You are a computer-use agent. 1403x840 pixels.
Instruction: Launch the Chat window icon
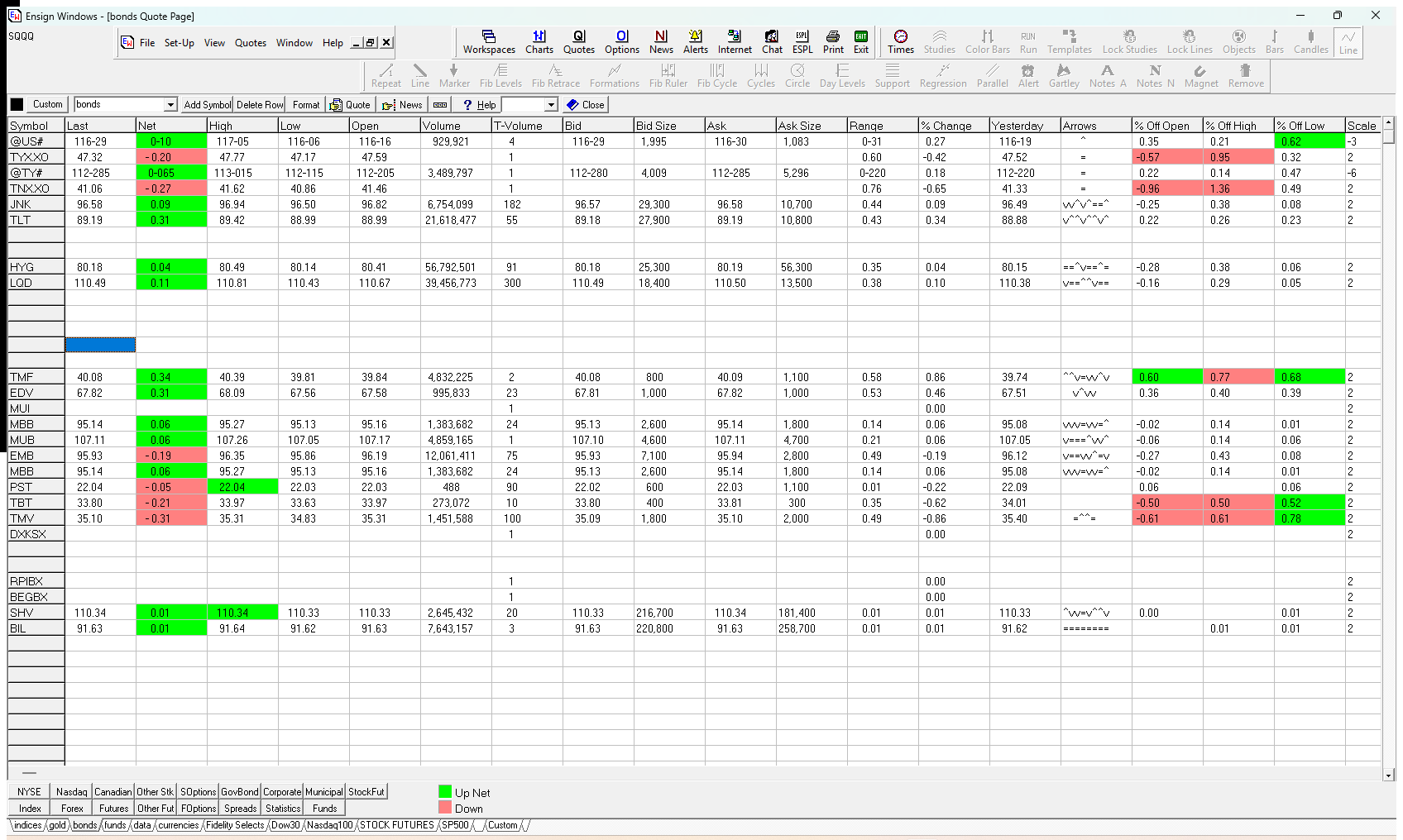(772, 42)
